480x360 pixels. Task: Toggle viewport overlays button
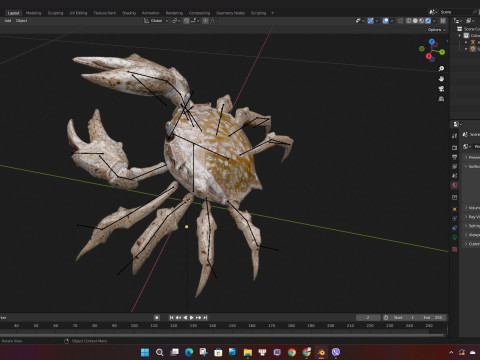(386, 21)
